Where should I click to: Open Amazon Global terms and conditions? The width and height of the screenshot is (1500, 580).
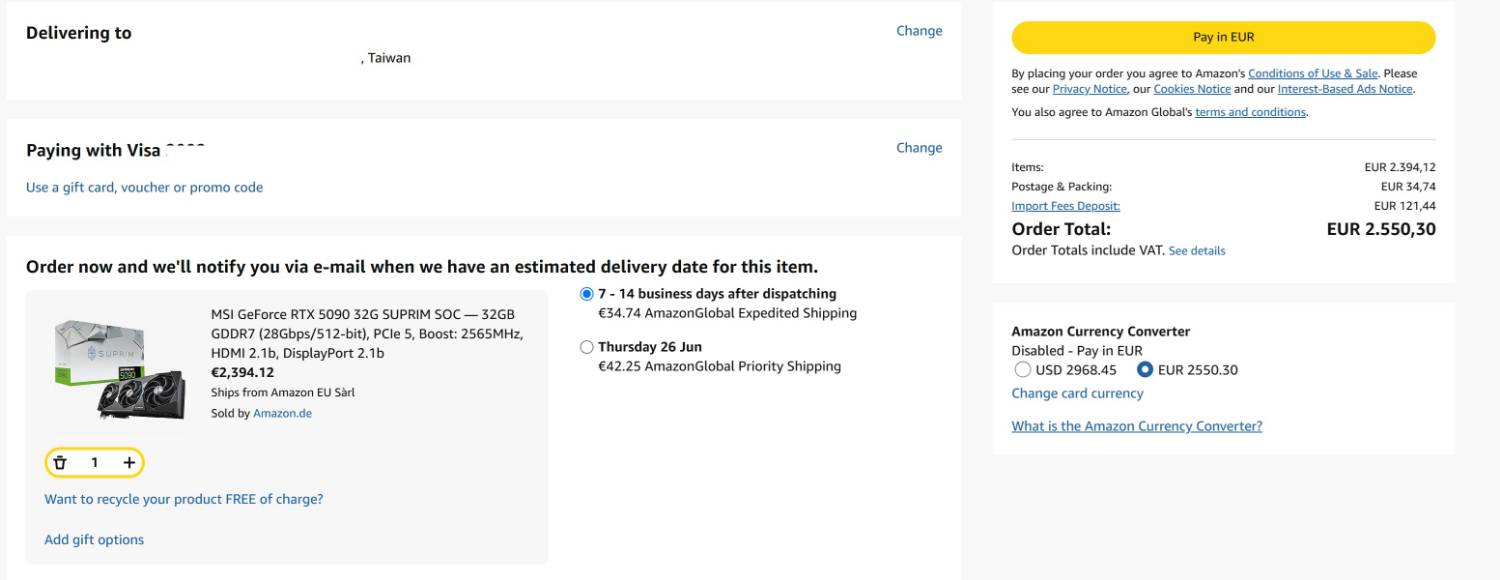[x=1250, y=112]
